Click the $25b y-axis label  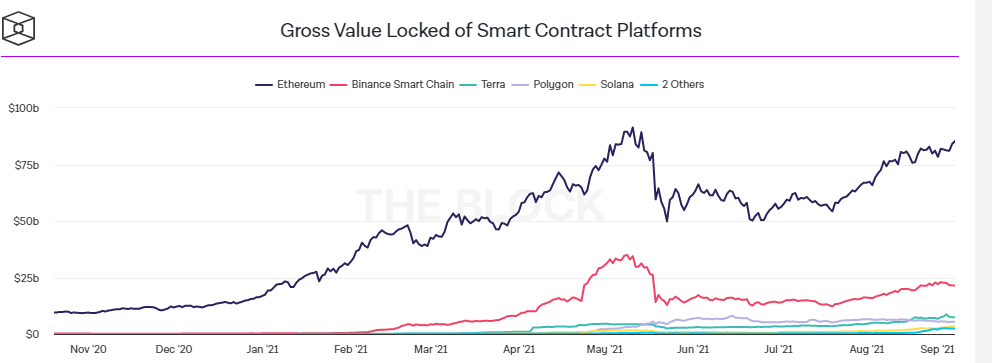tap(26, 278)
